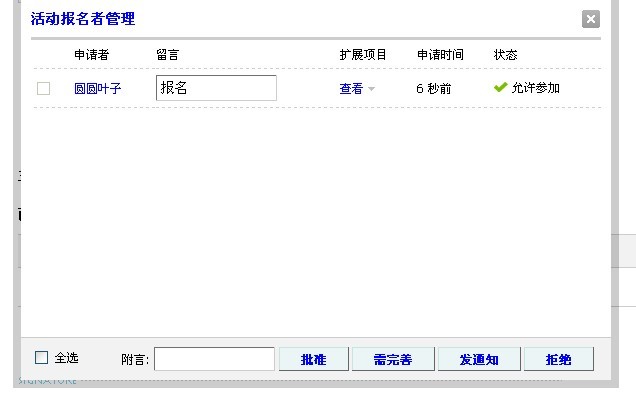Image resolution: width=636 pixels, height=399 pixels.
Task: Click the 查看 link for extended items
Action: click(x=351, y=88)
